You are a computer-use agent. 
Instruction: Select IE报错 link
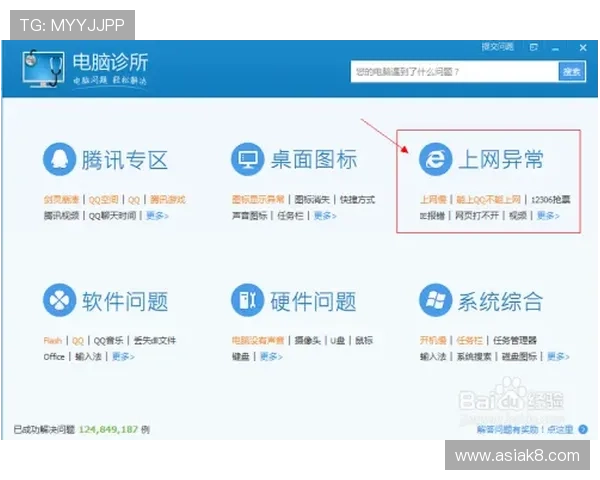[432, 216]
